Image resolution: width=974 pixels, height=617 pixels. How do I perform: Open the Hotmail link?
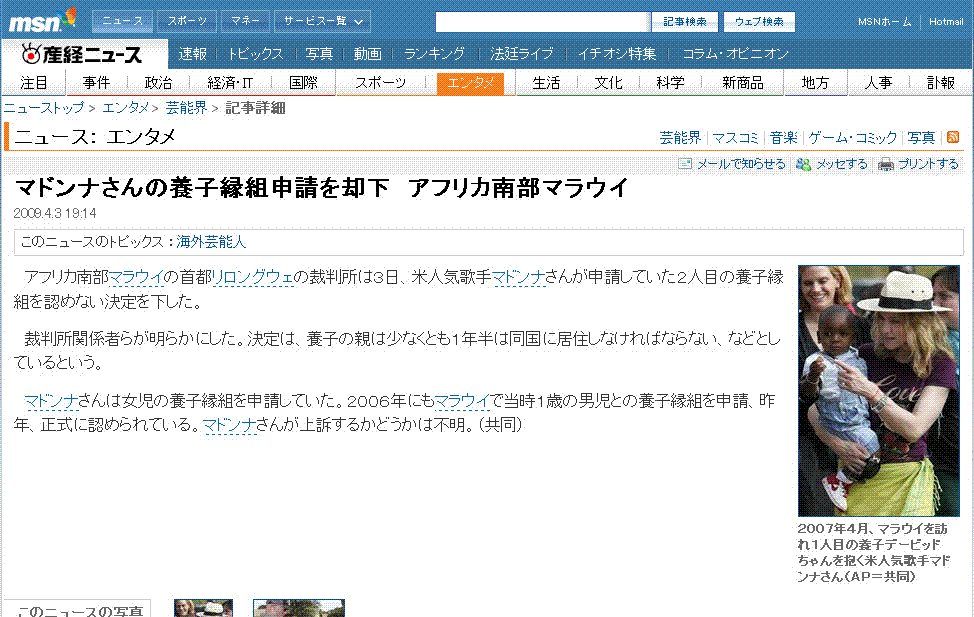(945, 20)
